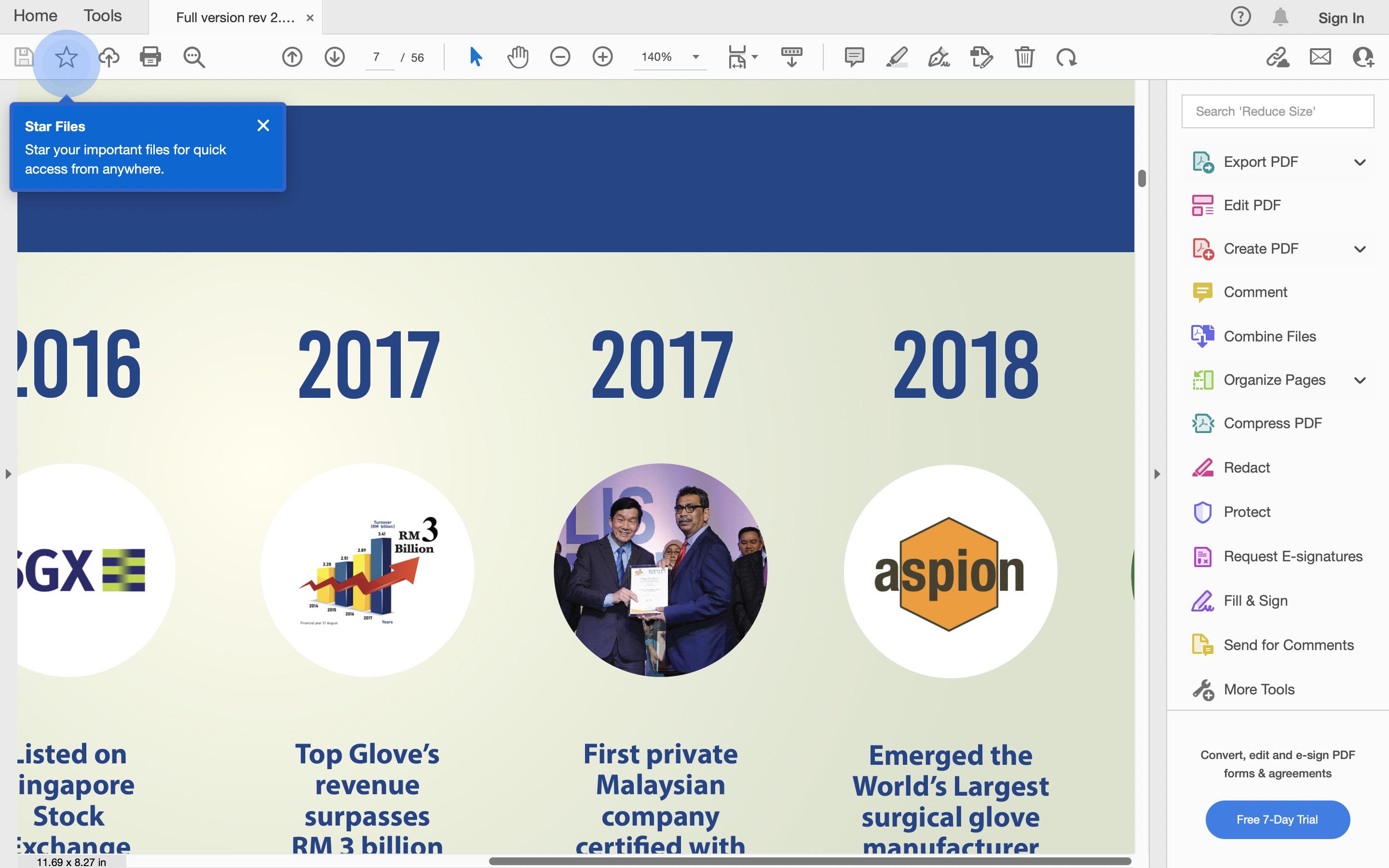The width and height of the screenshot is (1389, 868).
Task: Go to previous page arrow
Action: [292, 57]
